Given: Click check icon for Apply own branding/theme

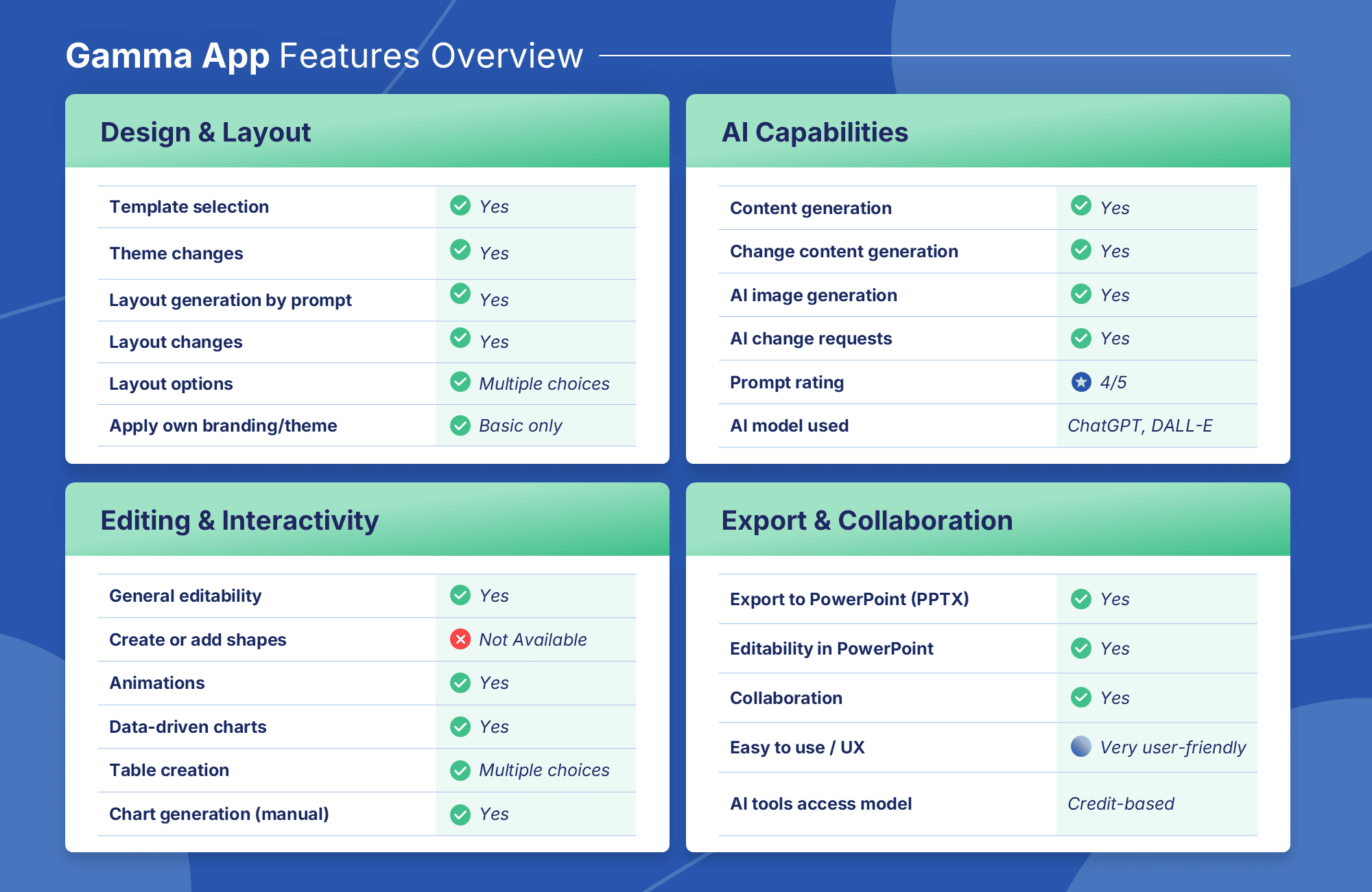Looking at the screenshot, I should click(x=460, y=425).
